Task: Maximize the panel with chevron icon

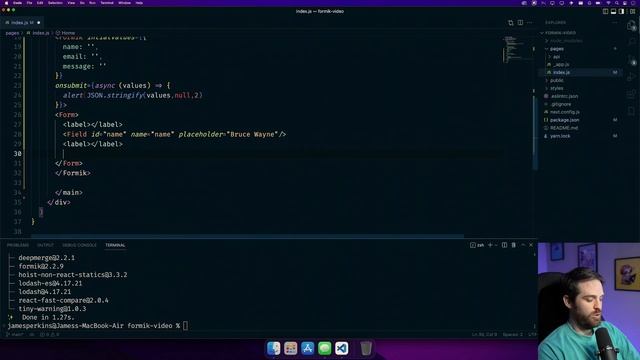Action: 523,245
